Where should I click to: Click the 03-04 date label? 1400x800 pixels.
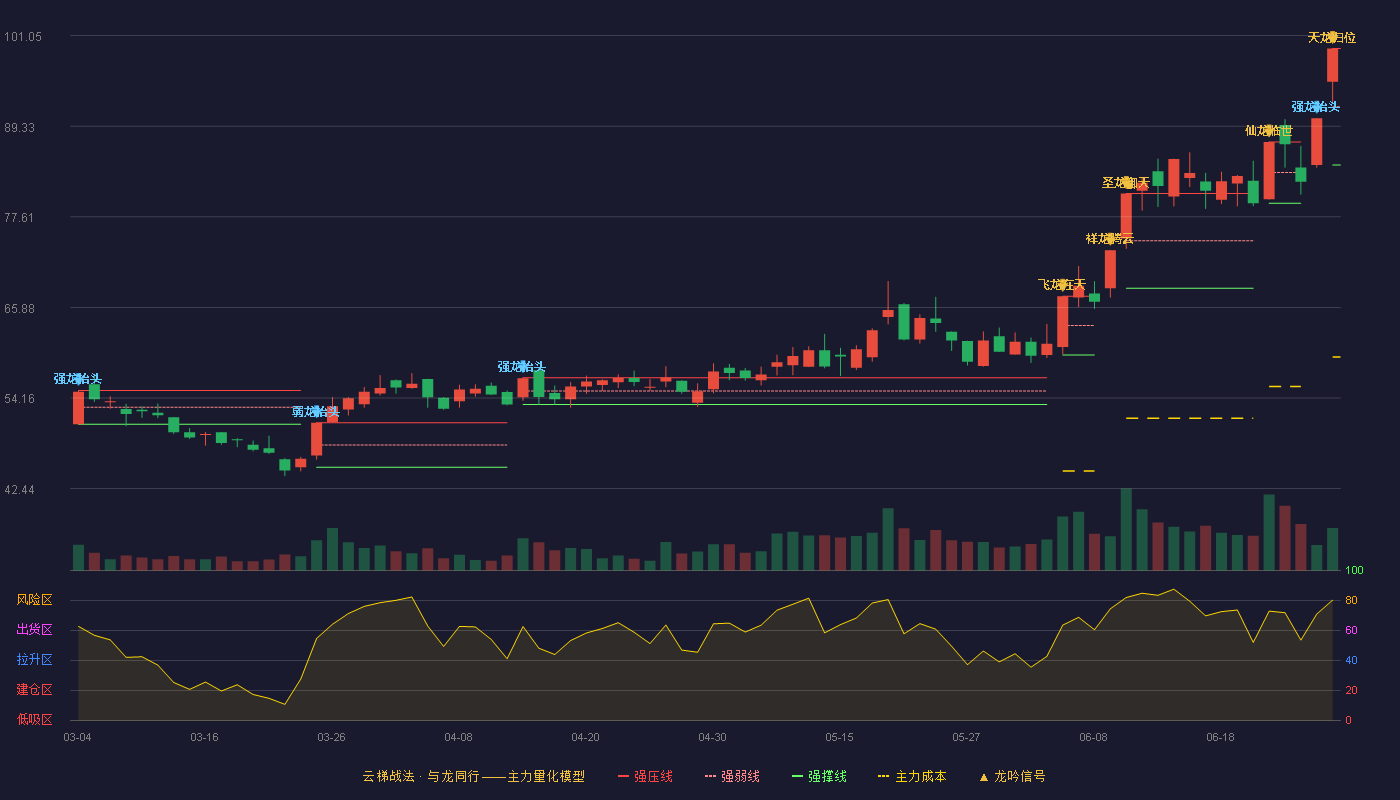pos(77,737)
